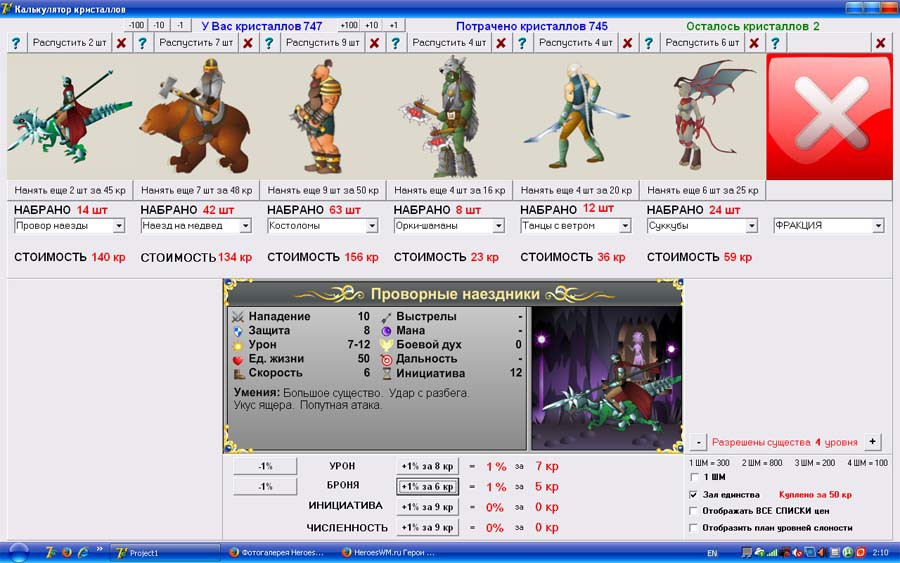Click "Нанять еще 2 шт за 45 кр"
The height and width of the screenshot is (563, 900).
click(70, 190)
